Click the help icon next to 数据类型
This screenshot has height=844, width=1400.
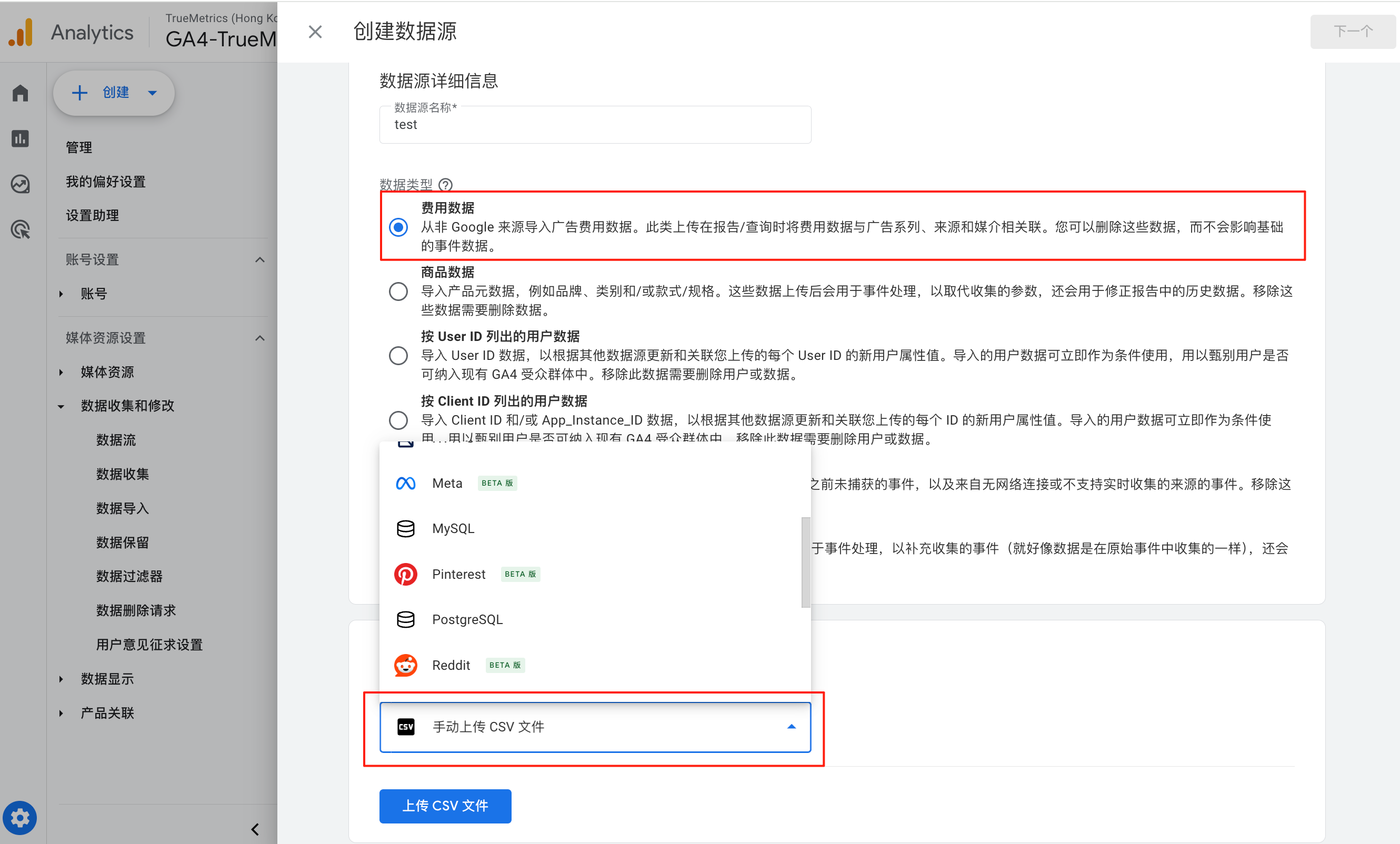[x=446, y=185]
